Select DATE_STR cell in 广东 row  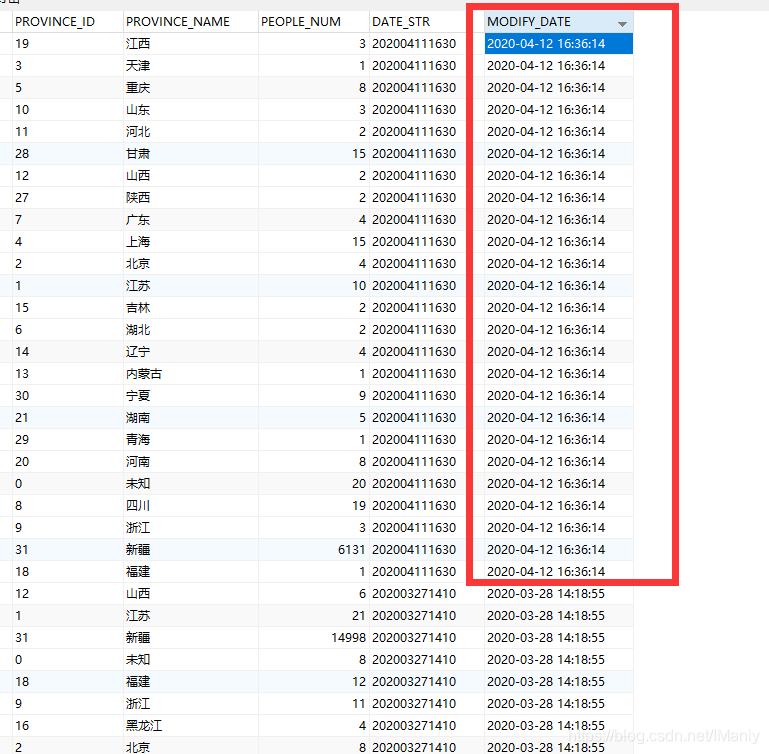click(x=426, y=220)
